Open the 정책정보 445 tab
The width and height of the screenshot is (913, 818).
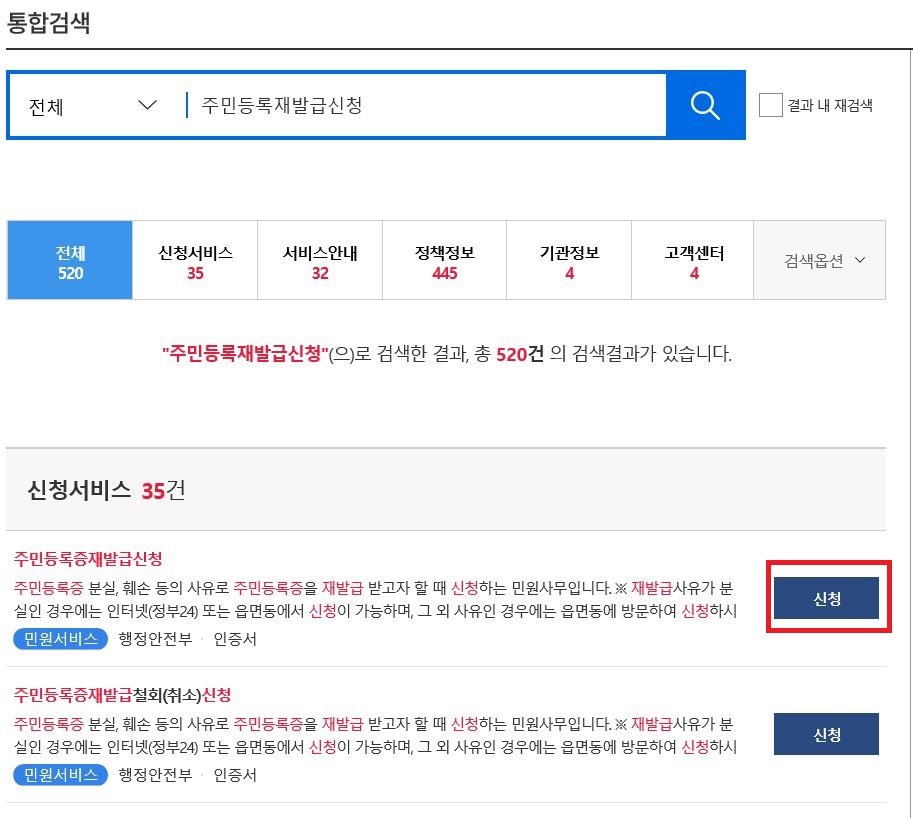[444, 260]
